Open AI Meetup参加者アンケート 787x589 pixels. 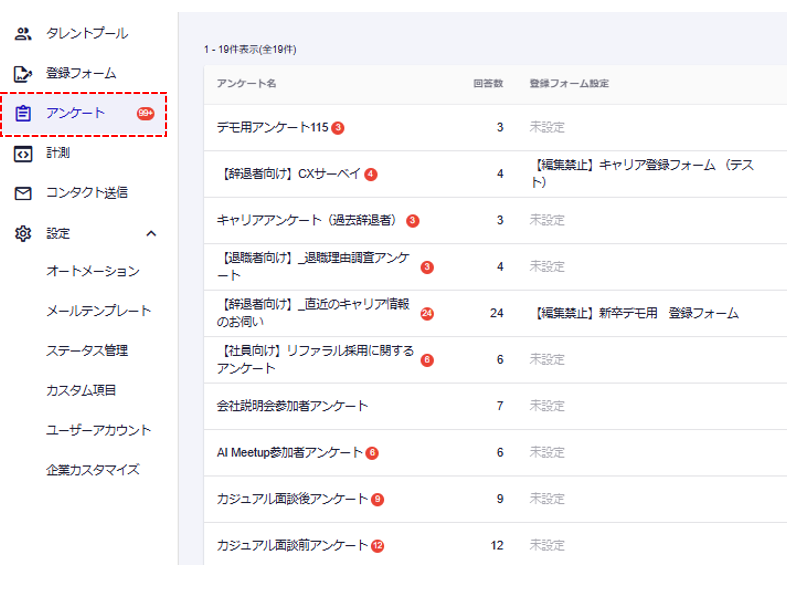tap(289, 452)
